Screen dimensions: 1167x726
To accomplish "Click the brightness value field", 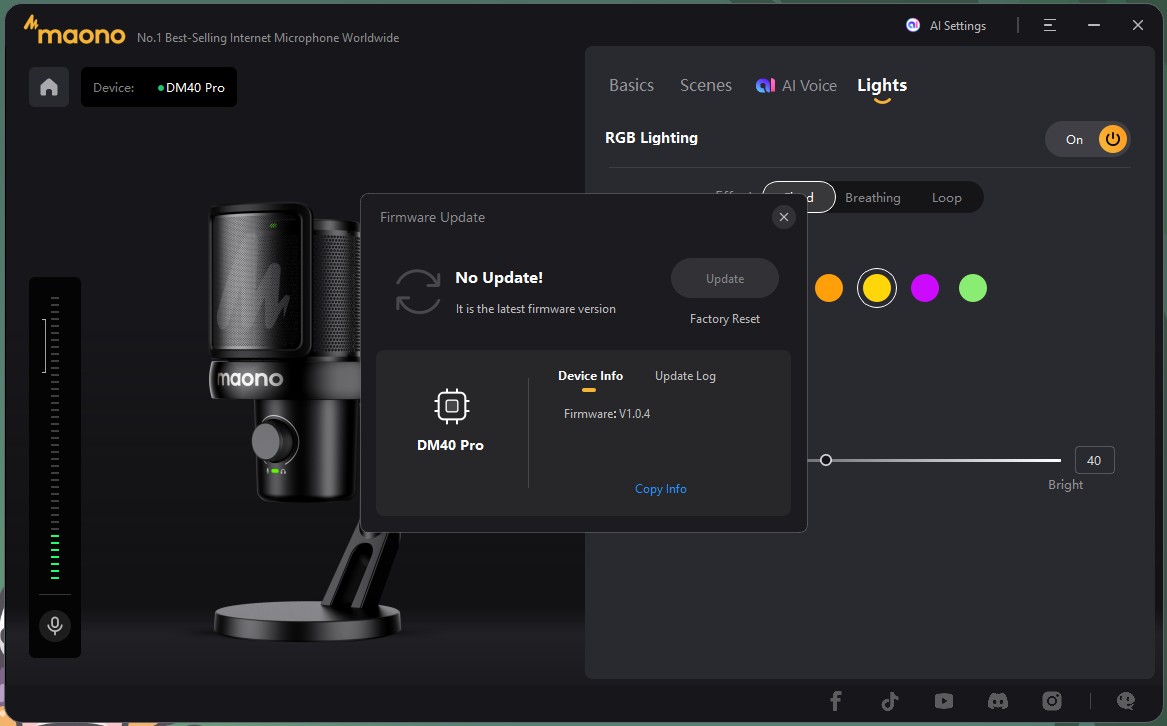I will pyautogui.click(x=1094, y=460).
